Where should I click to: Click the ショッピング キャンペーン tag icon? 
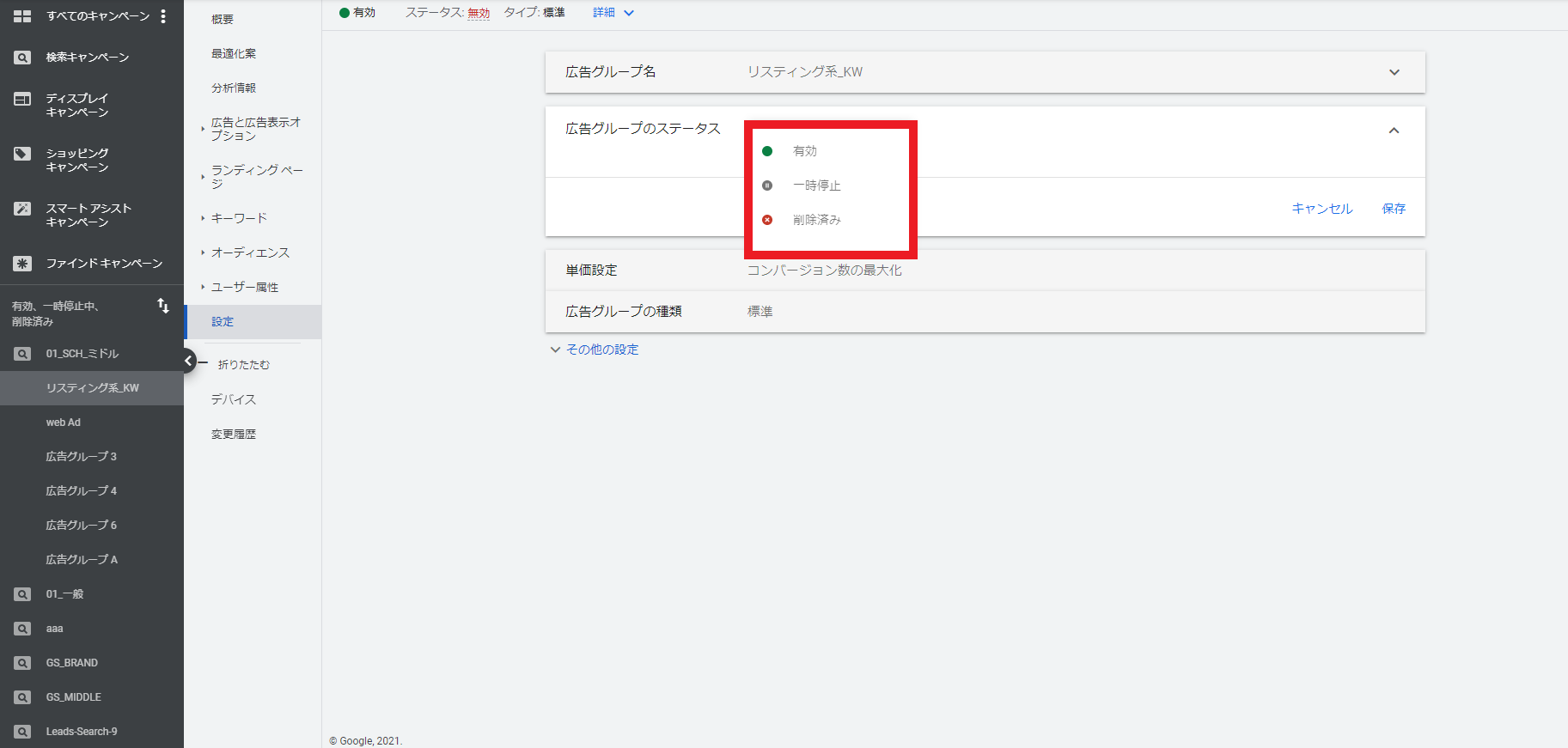point(22,154)
